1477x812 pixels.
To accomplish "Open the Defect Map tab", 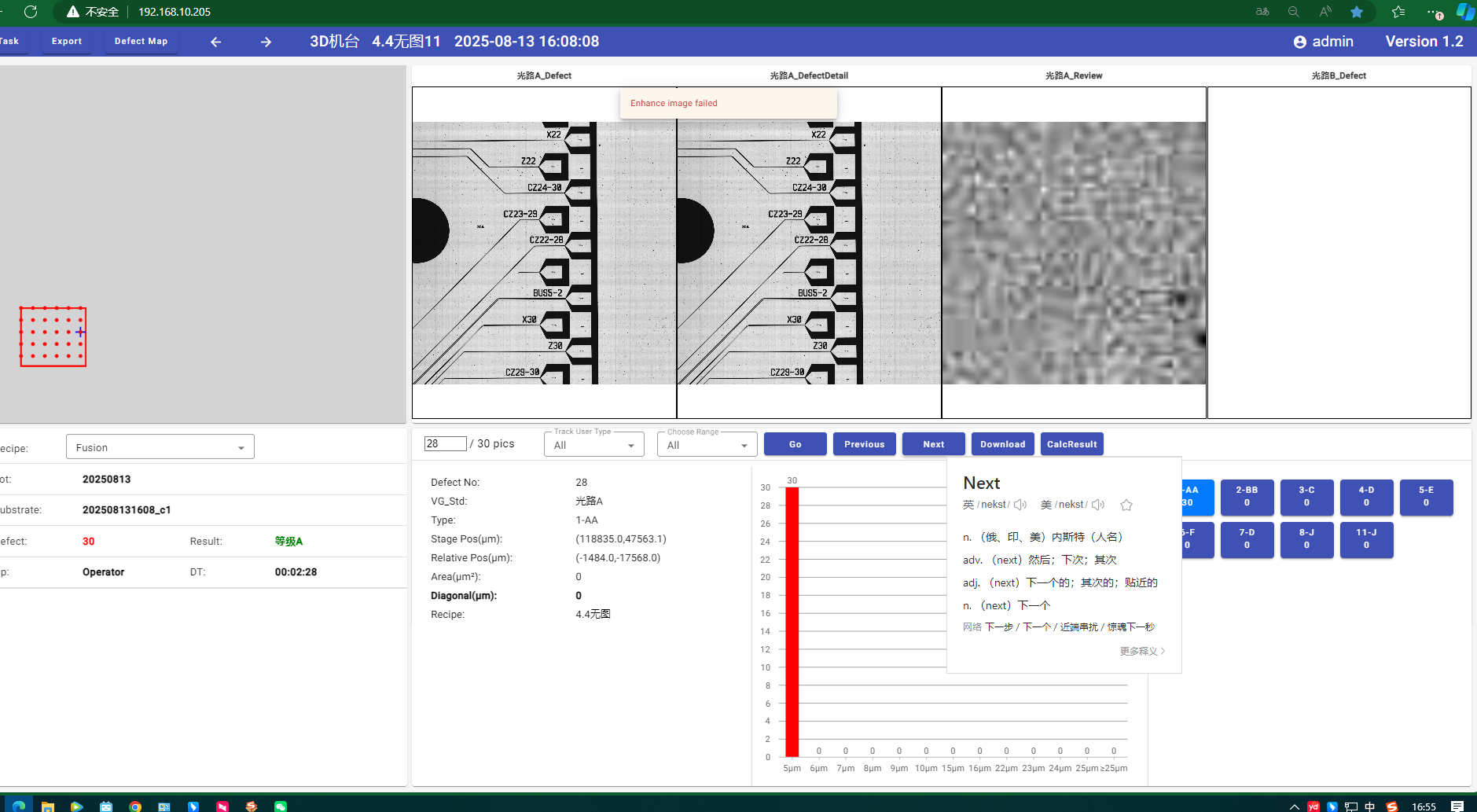I will (141, 42).
